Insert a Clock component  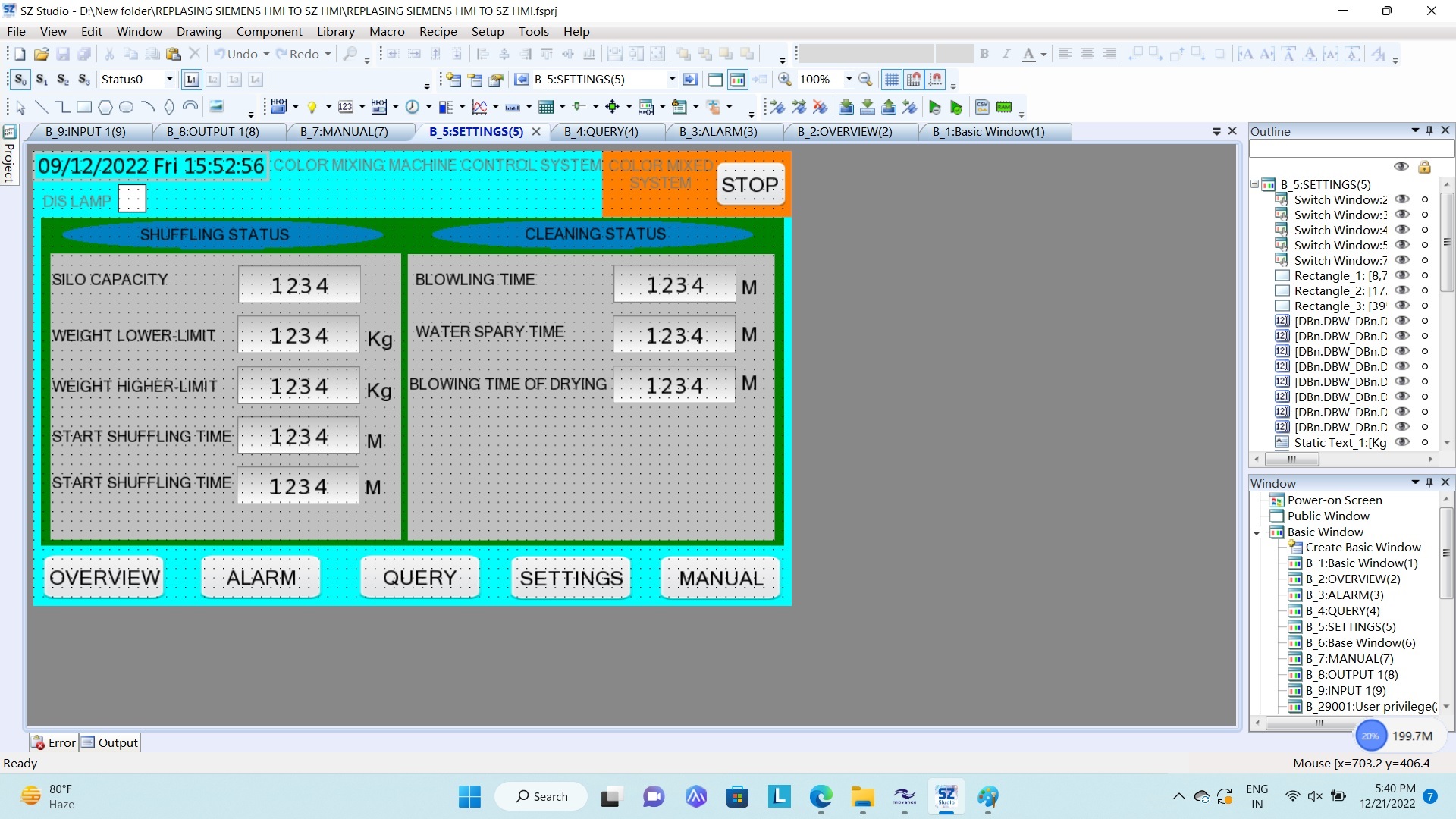(x=413, y=107)
